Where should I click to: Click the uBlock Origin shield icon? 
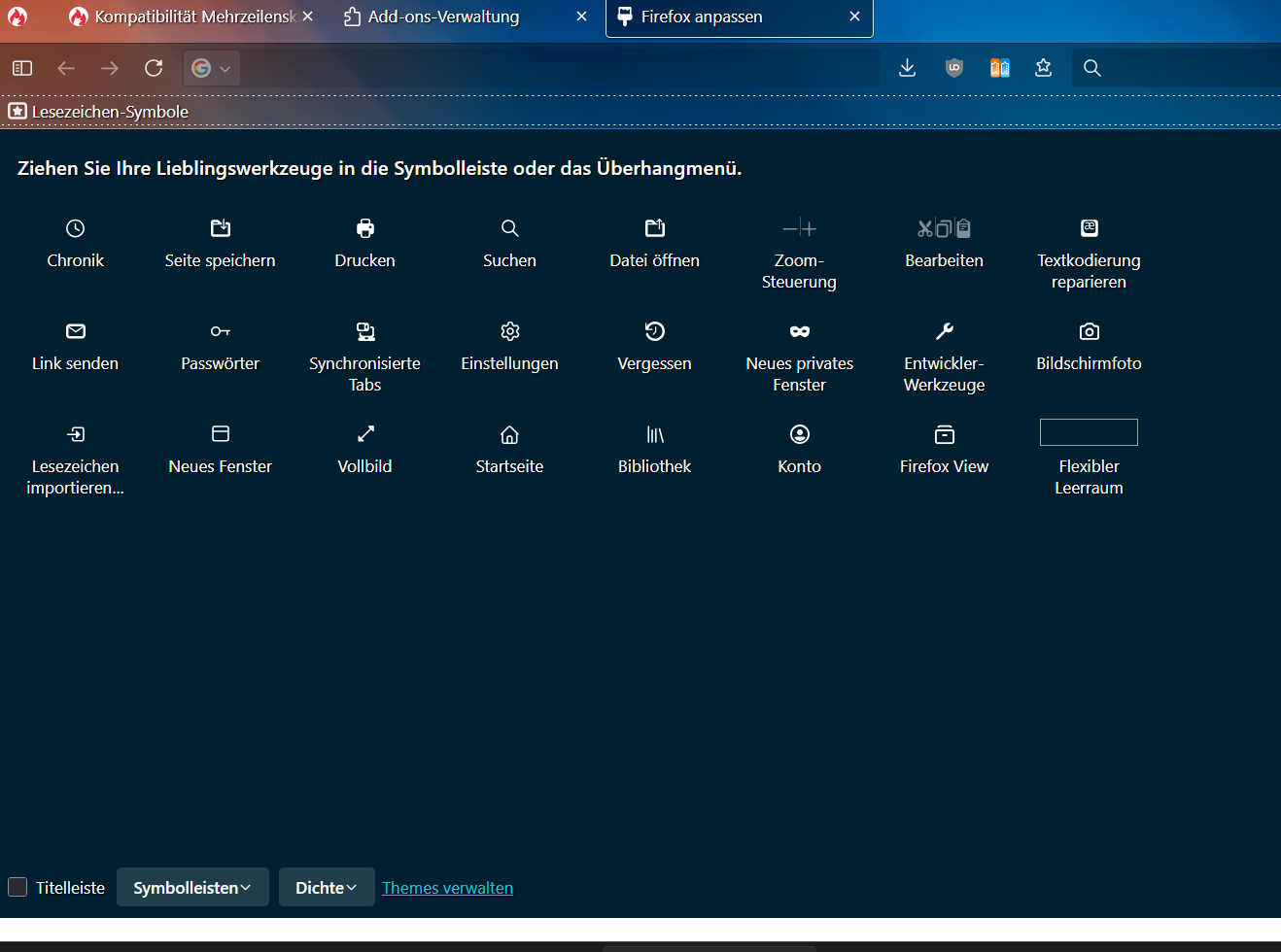953,68
